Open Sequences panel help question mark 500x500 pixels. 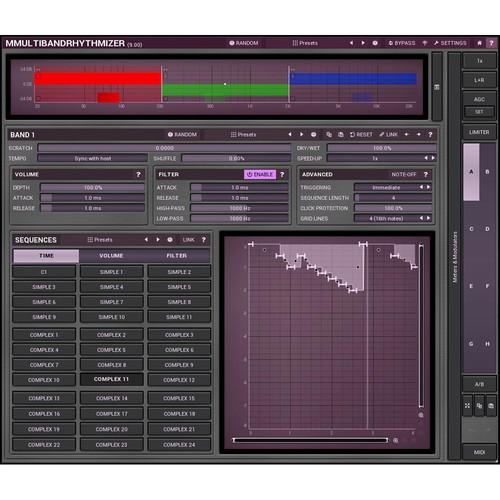pyautogui.click(x=204, y=240)
